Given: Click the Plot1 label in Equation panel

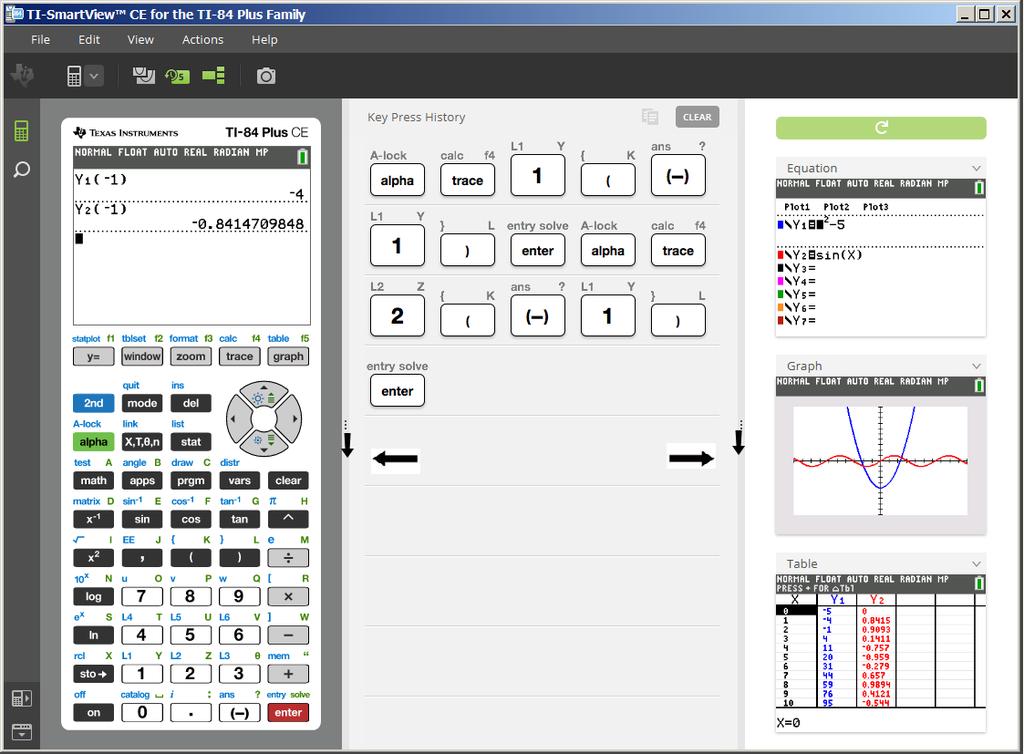Looking at the screenshot, I should click(x=797, y=207).
